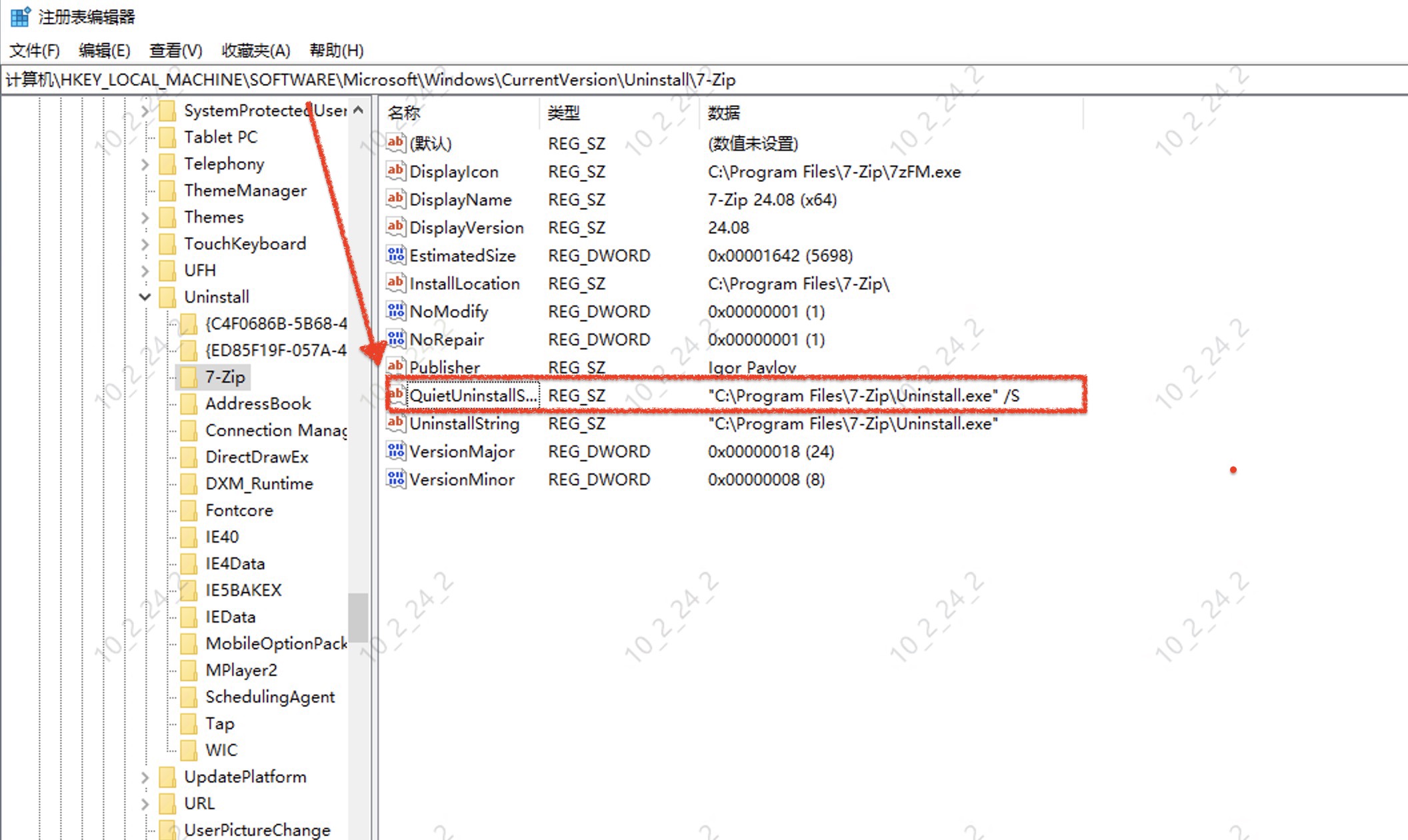Click the UninstallString string value icon
The width and height of the screenshot is (1408, 840).
395,423
